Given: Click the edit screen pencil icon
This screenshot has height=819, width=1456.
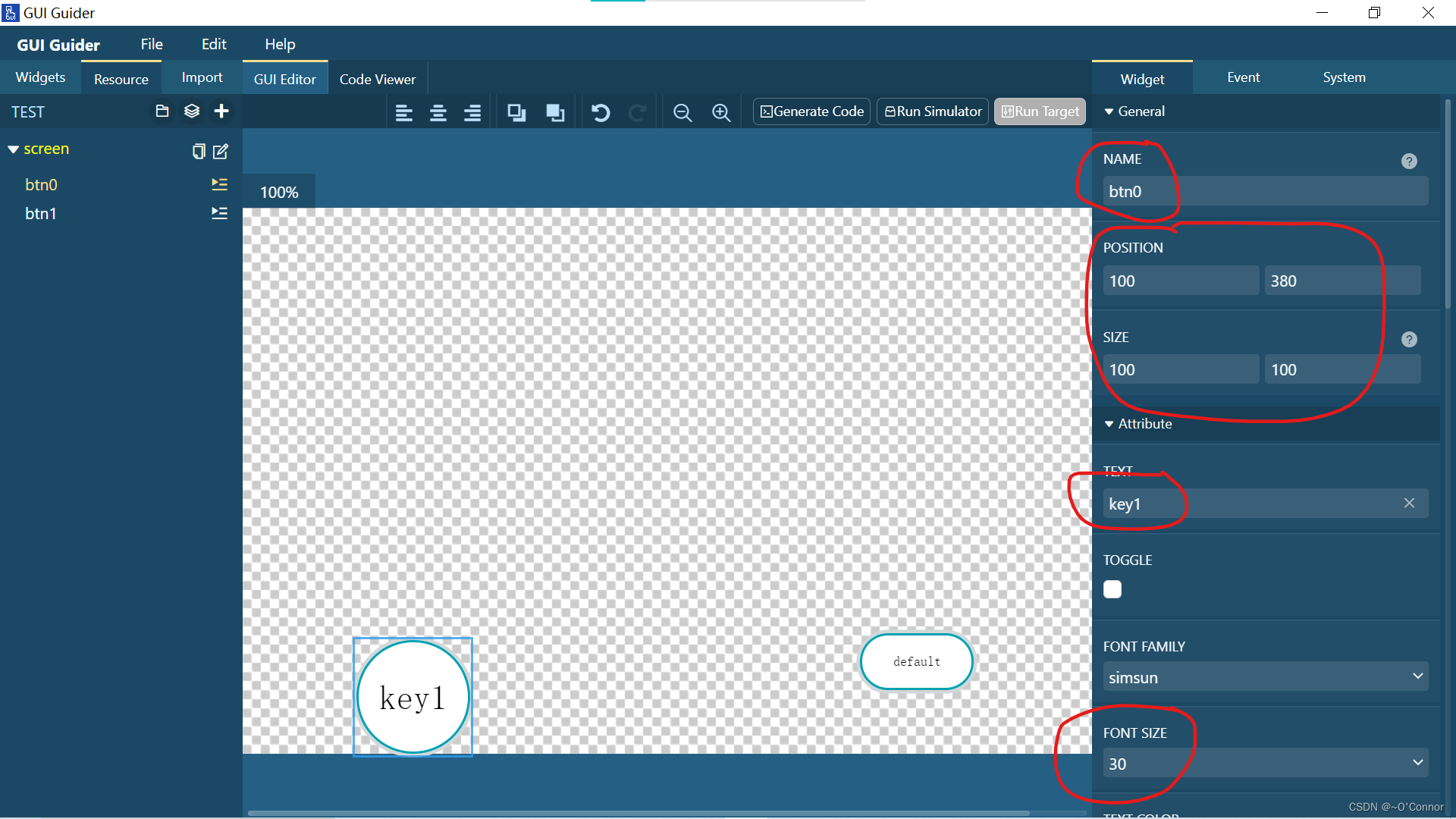Looking at the screenshot, I should [221, 151].
